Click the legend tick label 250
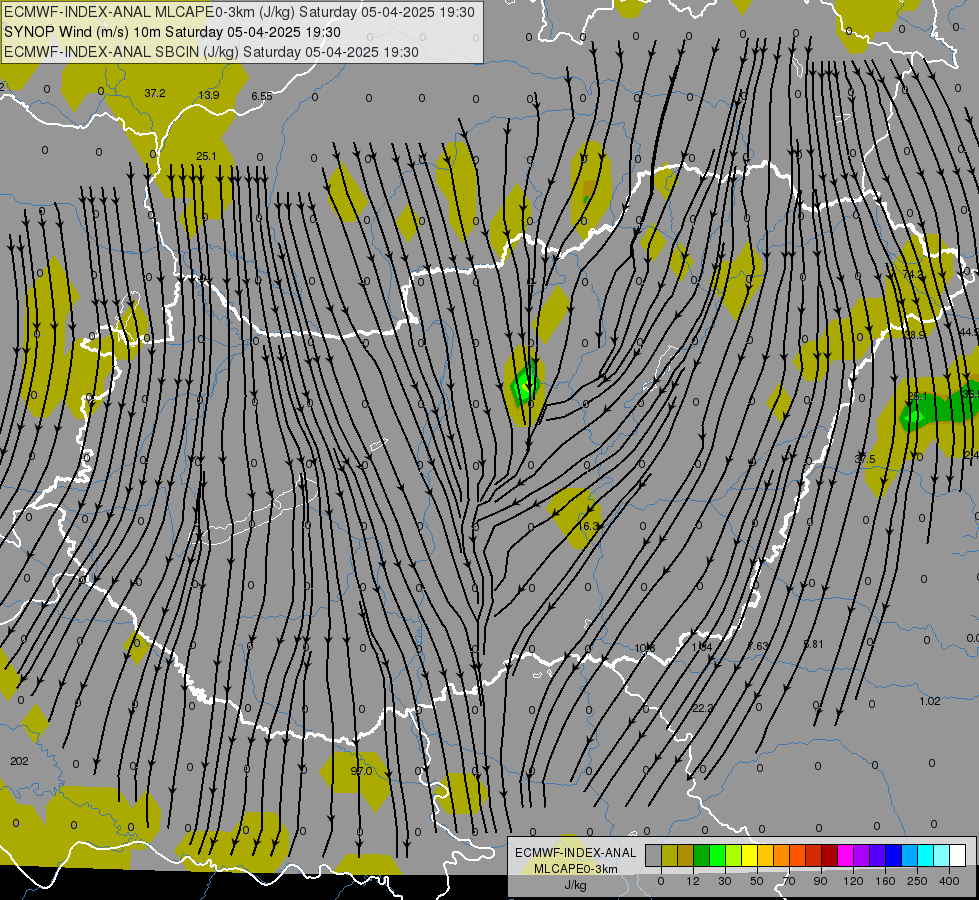 pyautogui.click(x=917, y=881)
